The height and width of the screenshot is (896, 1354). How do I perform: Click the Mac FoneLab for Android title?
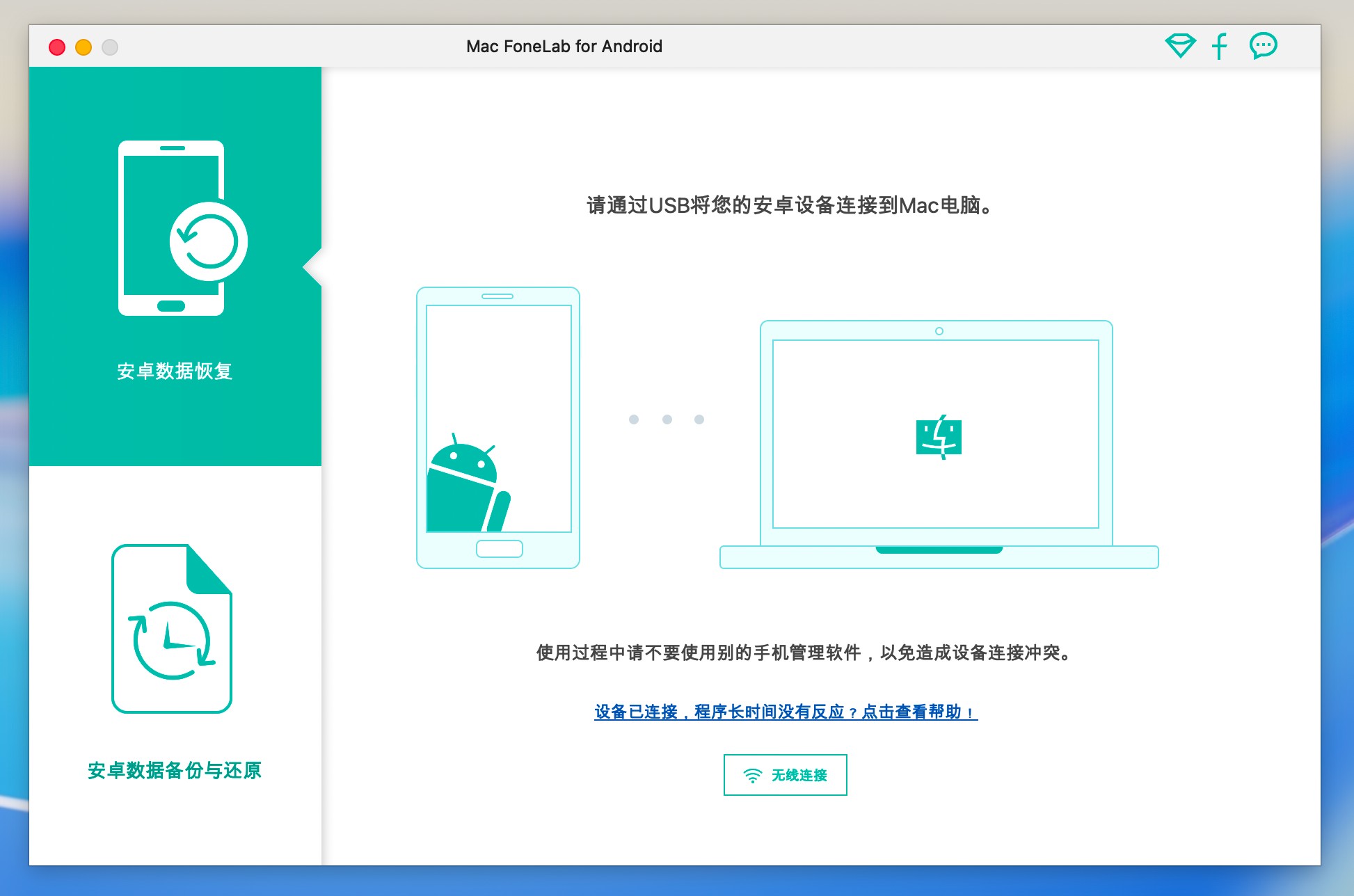pos(564,47)
